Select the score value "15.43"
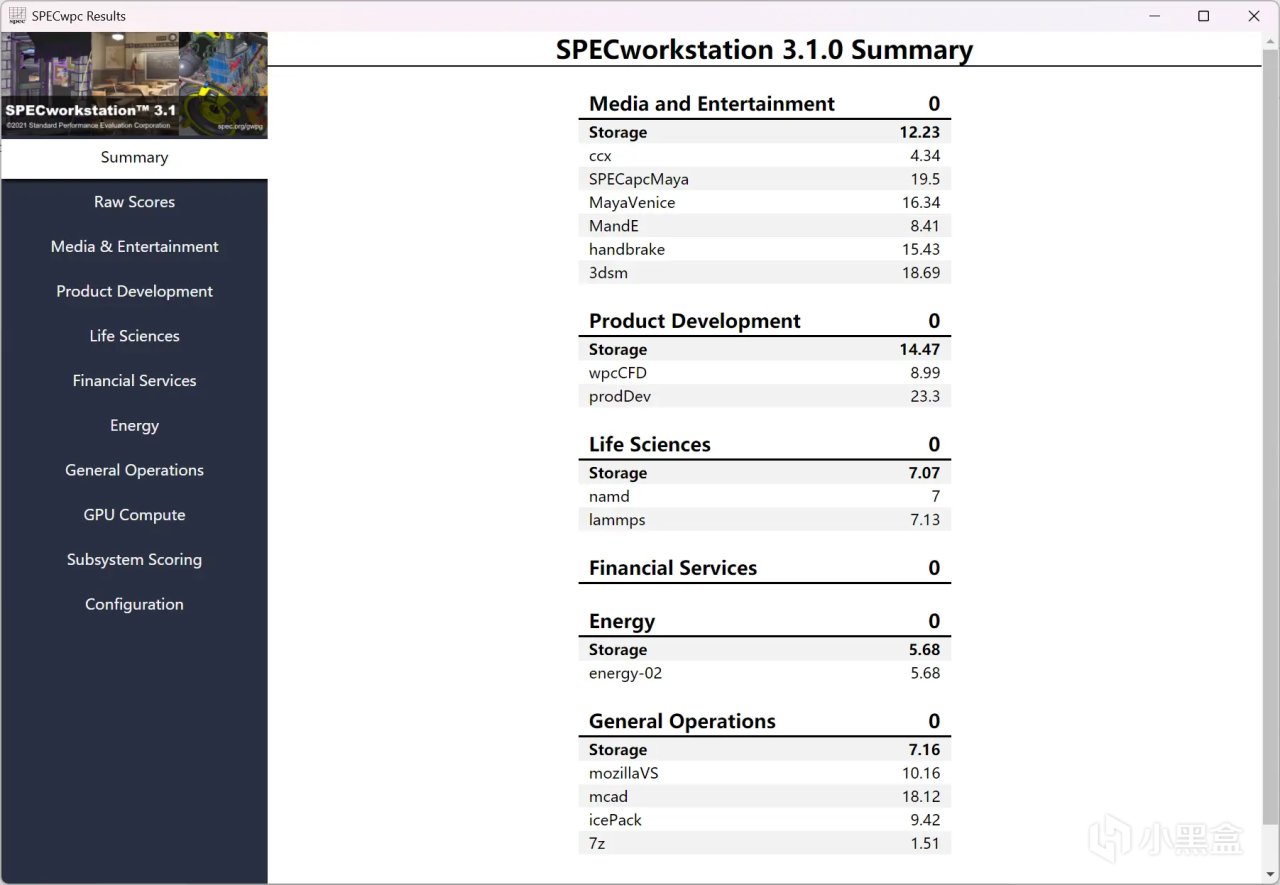 [x=921, y=249]
